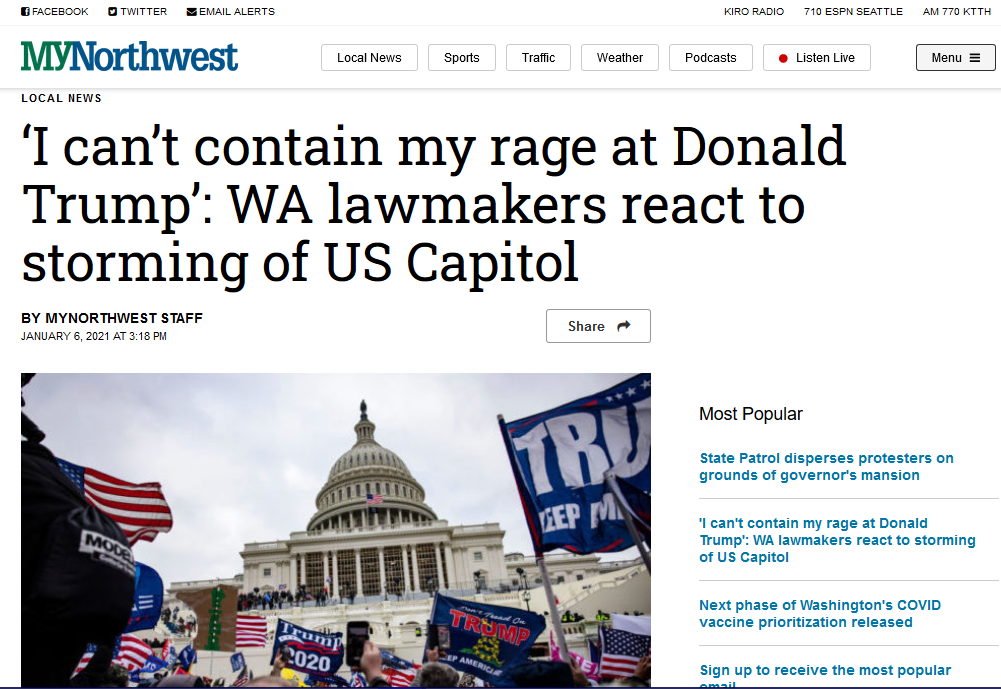Click the Facebook icon in top bar

tap(26, 11)
